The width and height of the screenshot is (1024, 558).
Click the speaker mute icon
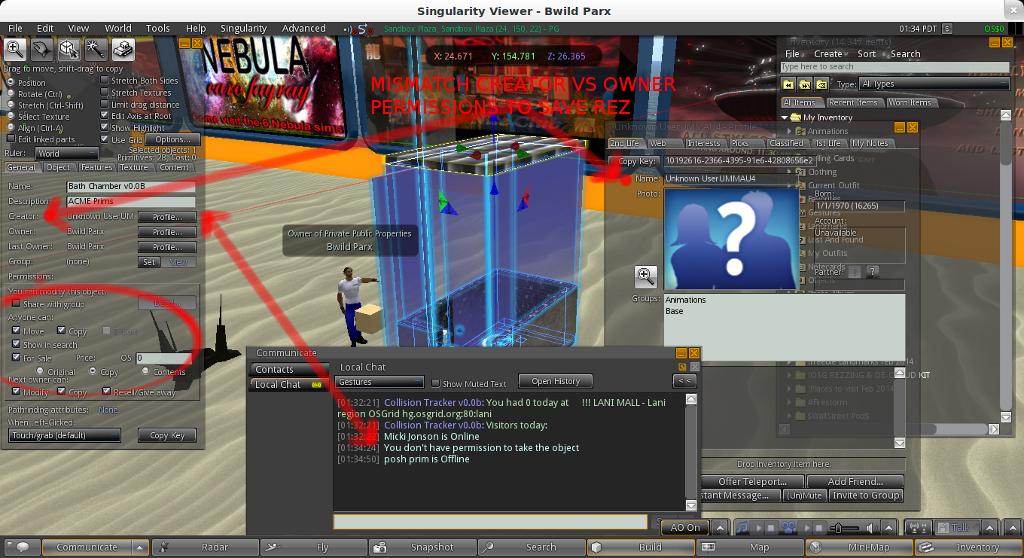[872, 528]
